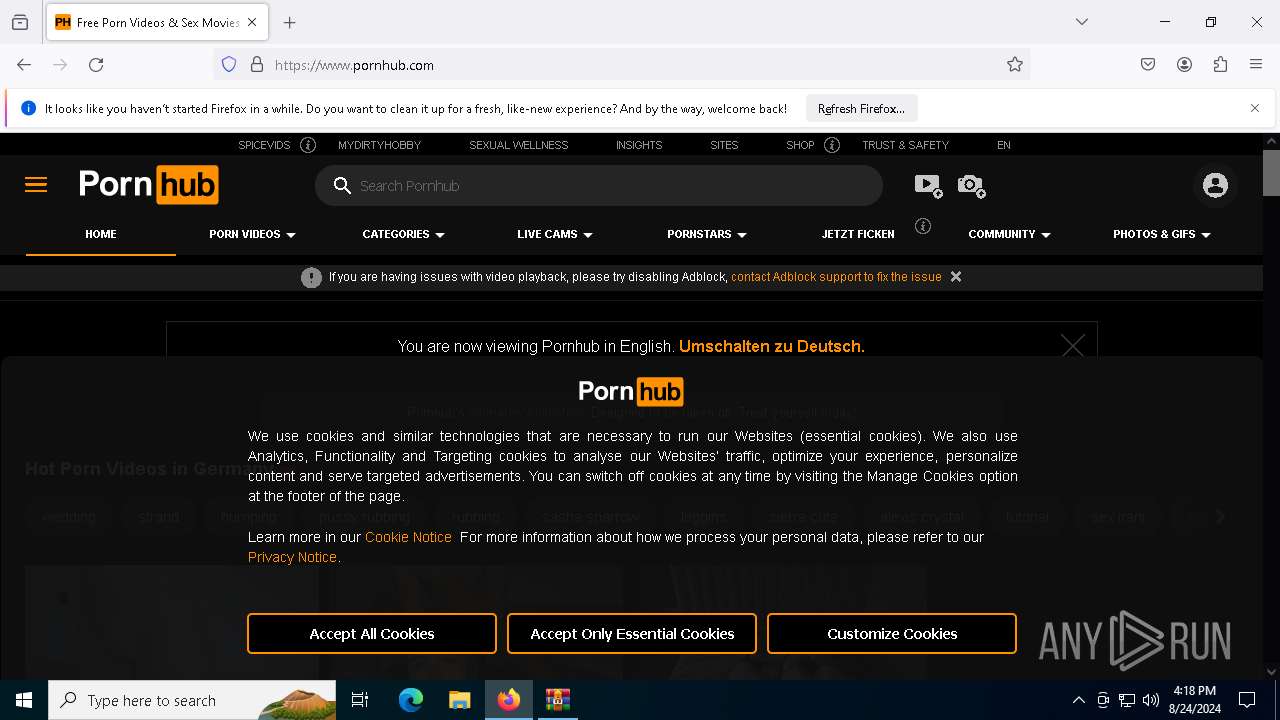Open Save to Pocket
This screenshot has height=720, width=1280.
1148,65
